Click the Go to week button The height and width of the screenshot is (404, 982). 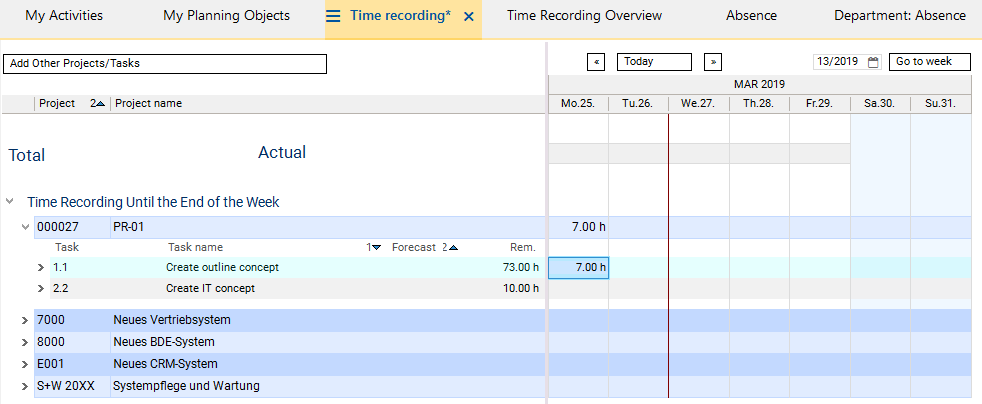929,62
